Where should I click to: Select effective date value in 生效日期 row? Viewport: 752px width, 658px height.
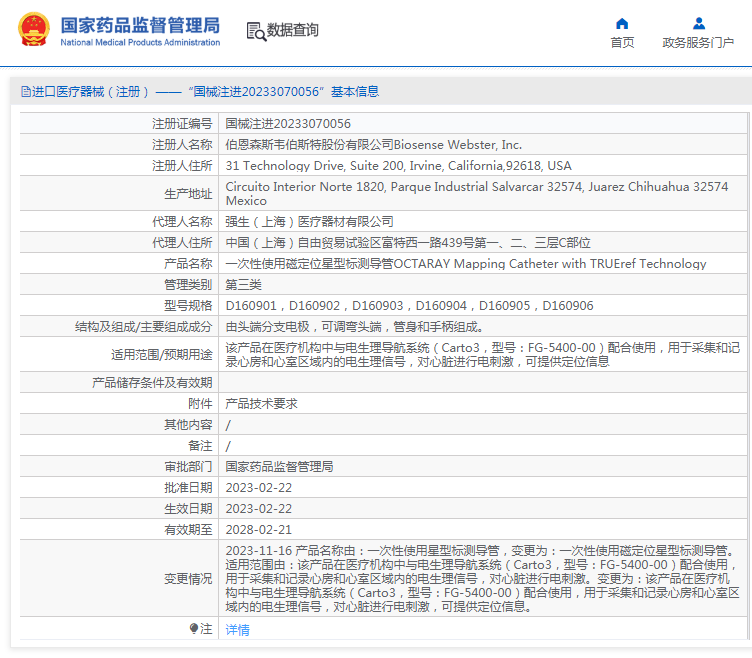[258, 509]
